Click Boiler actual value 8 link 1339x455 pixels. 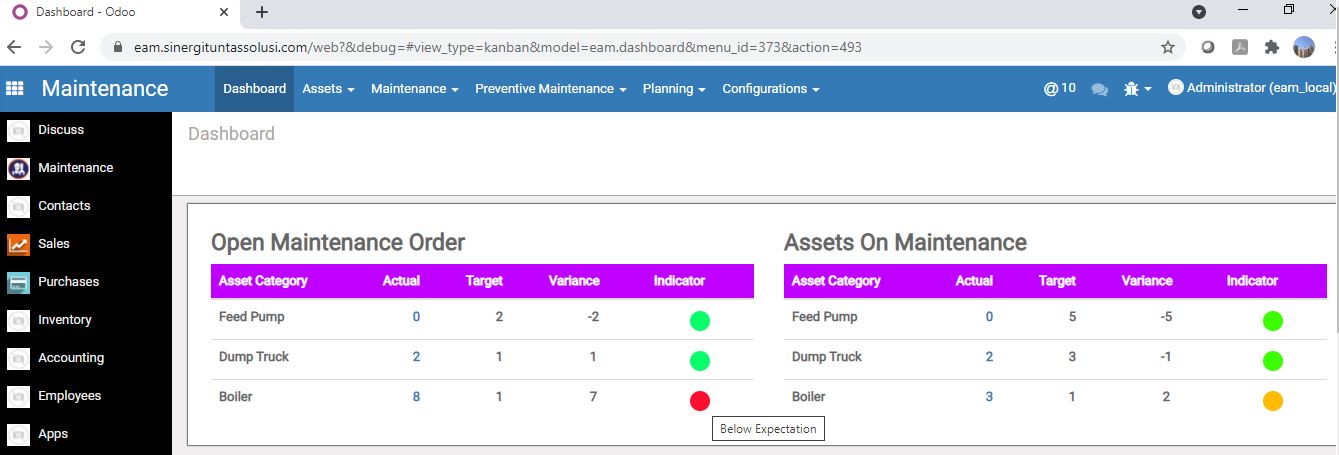pos(416,397)
